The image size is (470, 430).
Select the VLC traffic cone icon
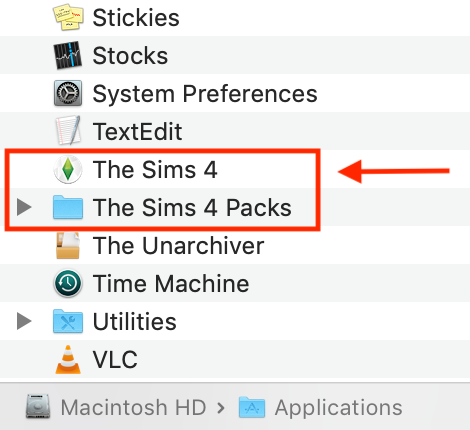tap(68, 359)
